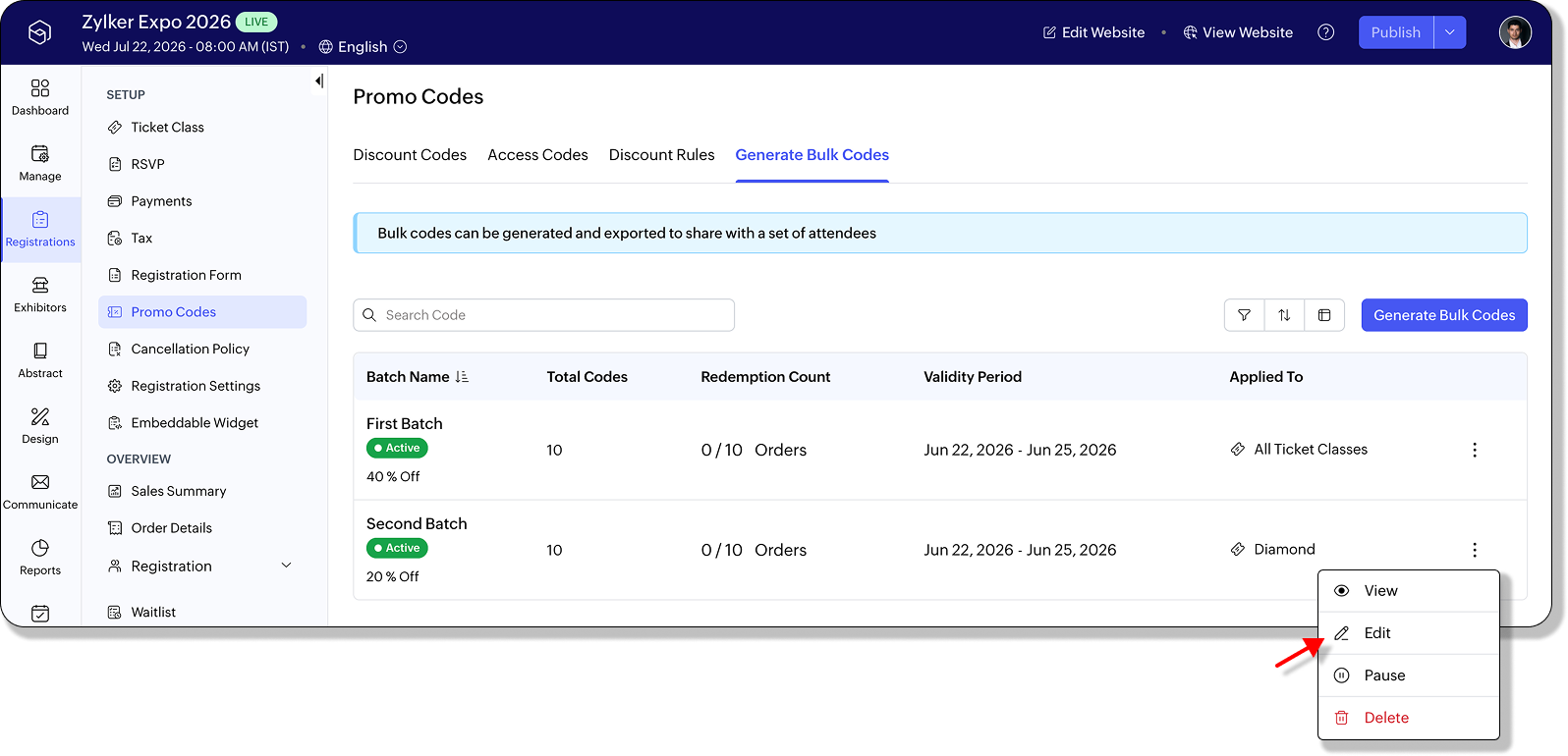Open RSVP settings
The width and height of the screenshot is (1568, 756).
click(x=202, y=164)
